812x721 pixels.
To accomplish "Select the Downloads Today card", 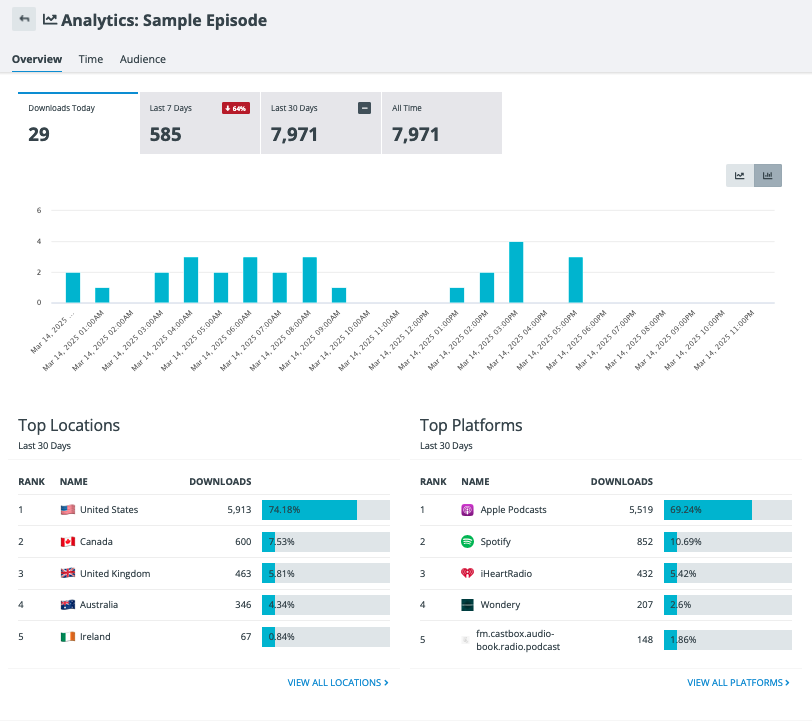I will pyautogui.click(x=78, y=123).
